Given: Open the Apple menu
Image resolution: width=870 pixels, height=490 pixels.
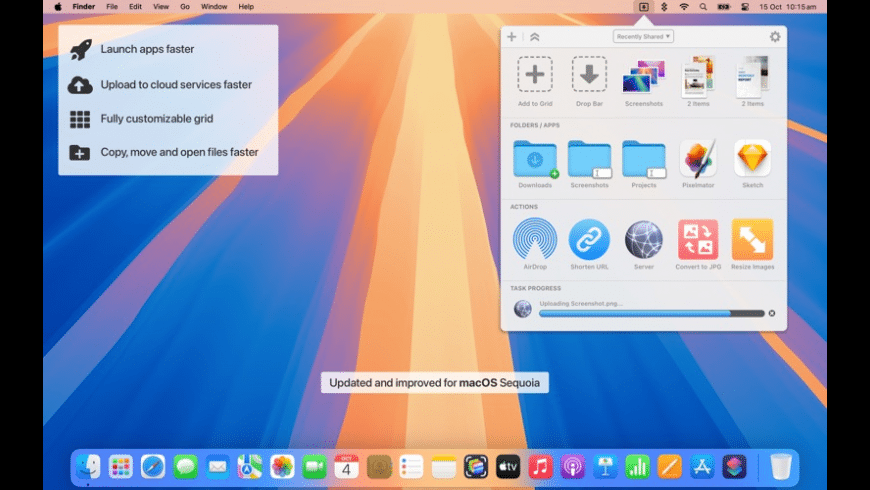Looking at the screenshot, I should point(58,7).
